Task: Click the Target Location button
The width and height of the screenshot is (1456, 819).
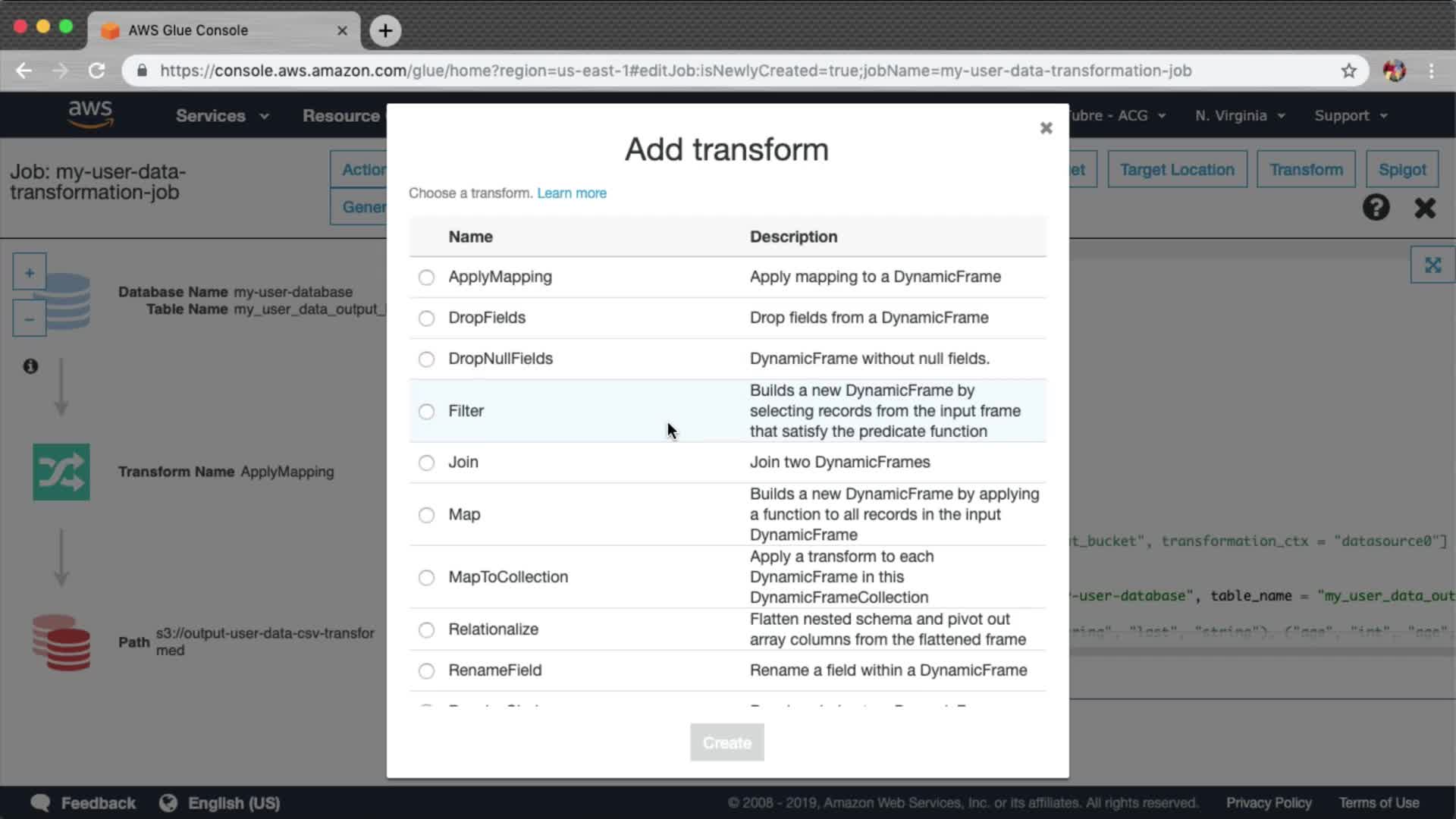Action: point(1177,170)
